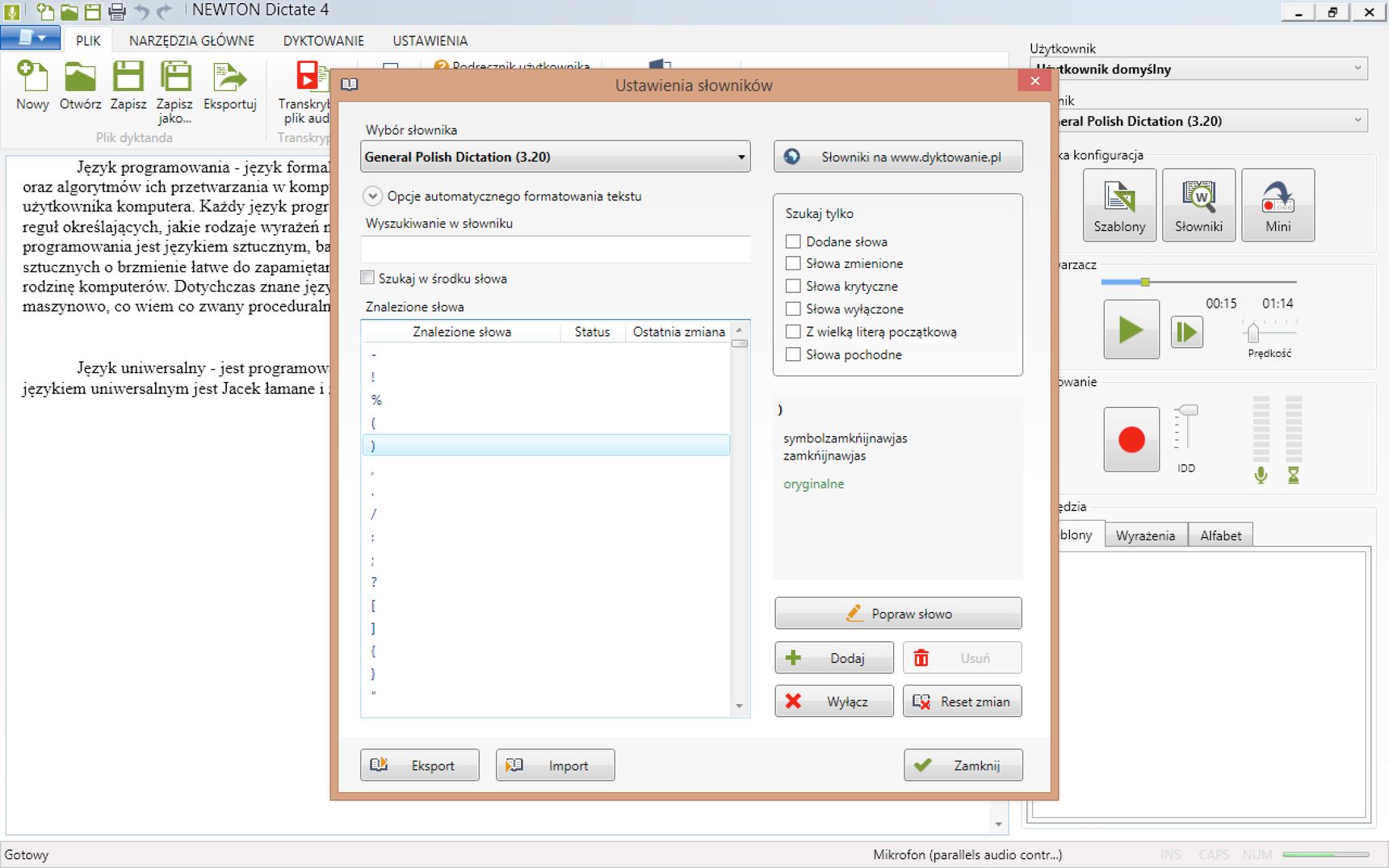Screen dimensions: 1389x868
Task: Click the green microphone icon
Action: click(x=1261, y=475)
